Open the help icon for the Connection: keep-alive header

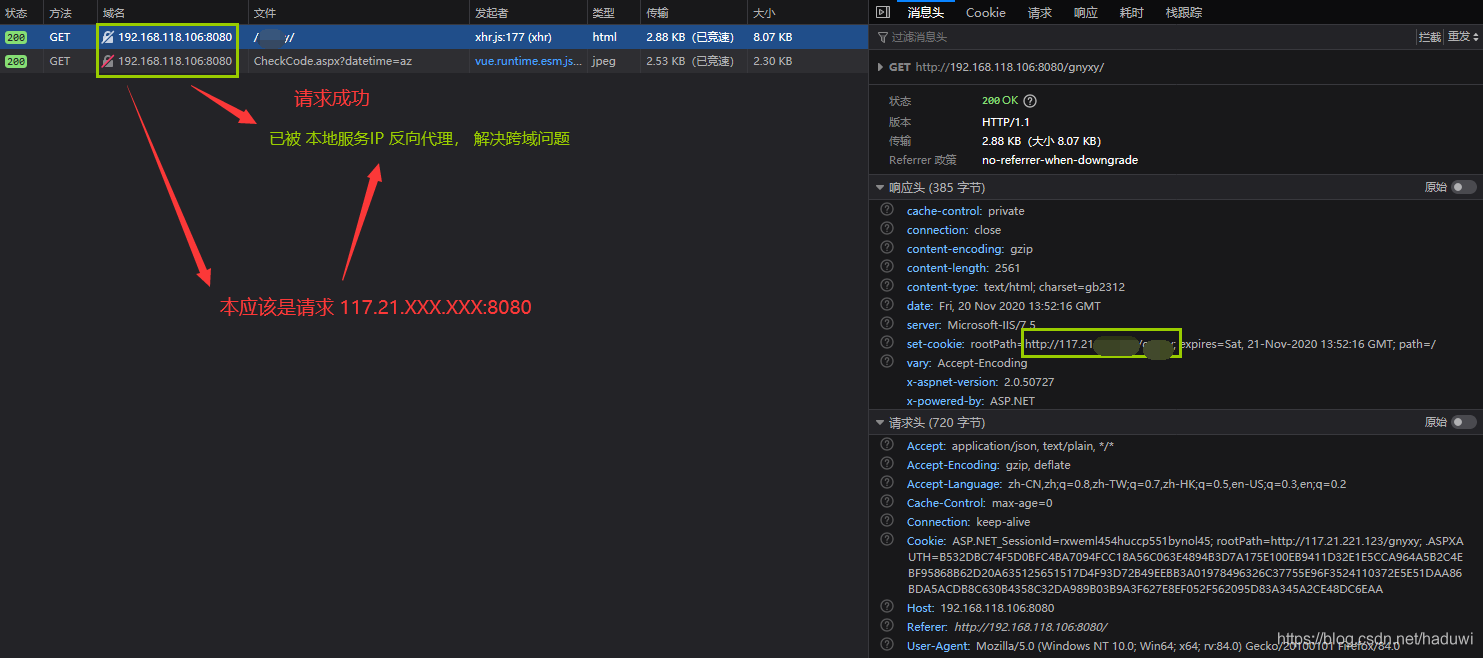click(886, 521)
